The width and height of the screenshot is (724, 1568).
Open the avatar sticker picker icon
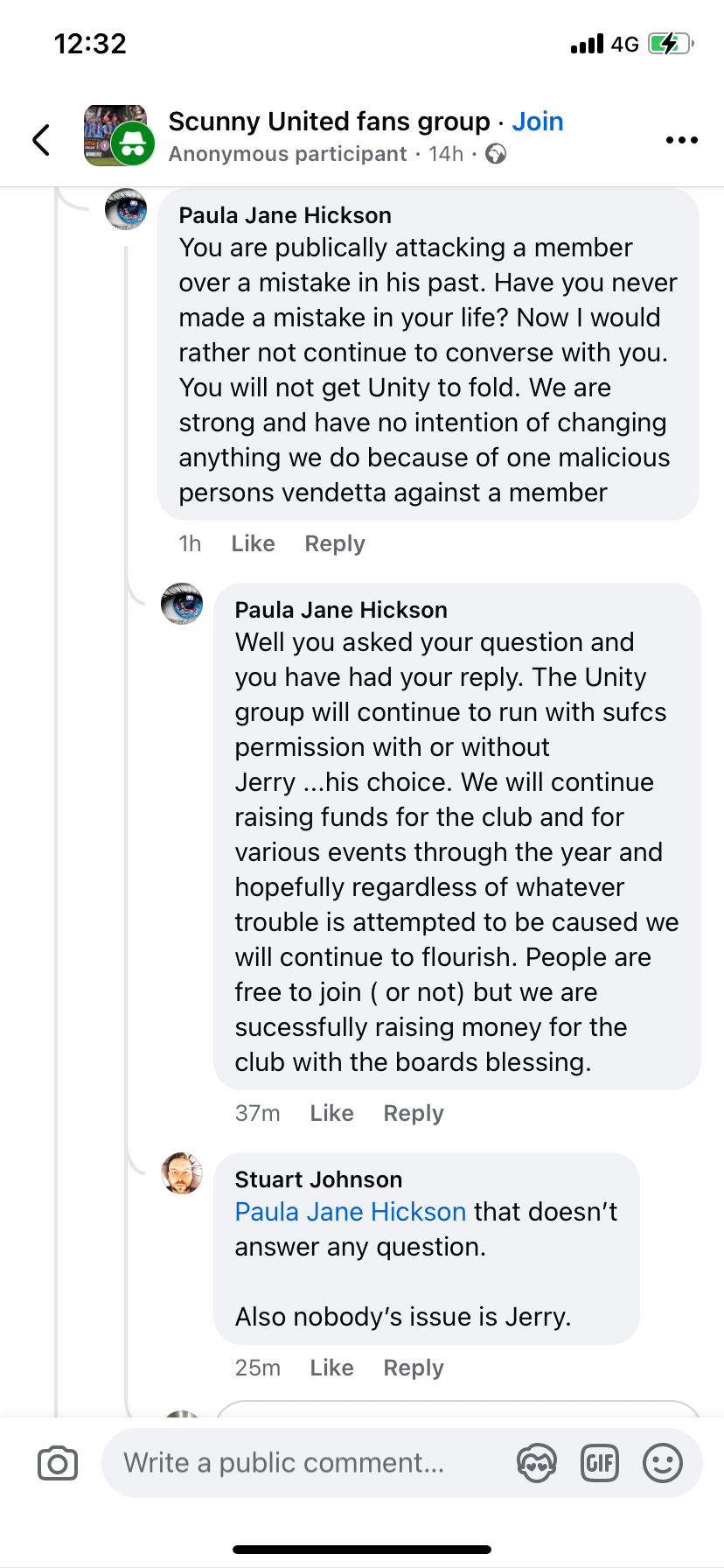536,1463
